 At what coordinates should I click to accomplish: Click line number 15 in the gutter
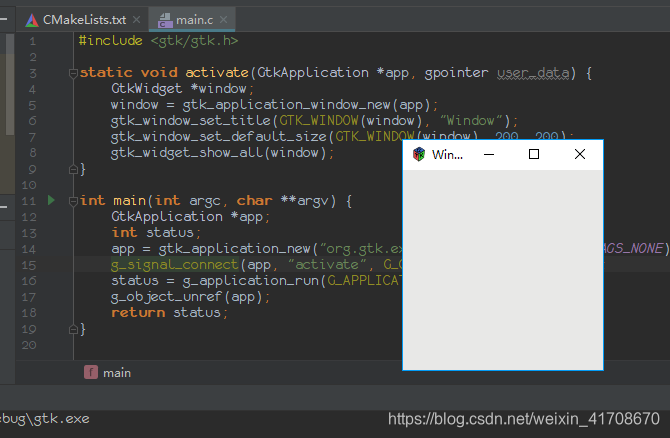29,265
